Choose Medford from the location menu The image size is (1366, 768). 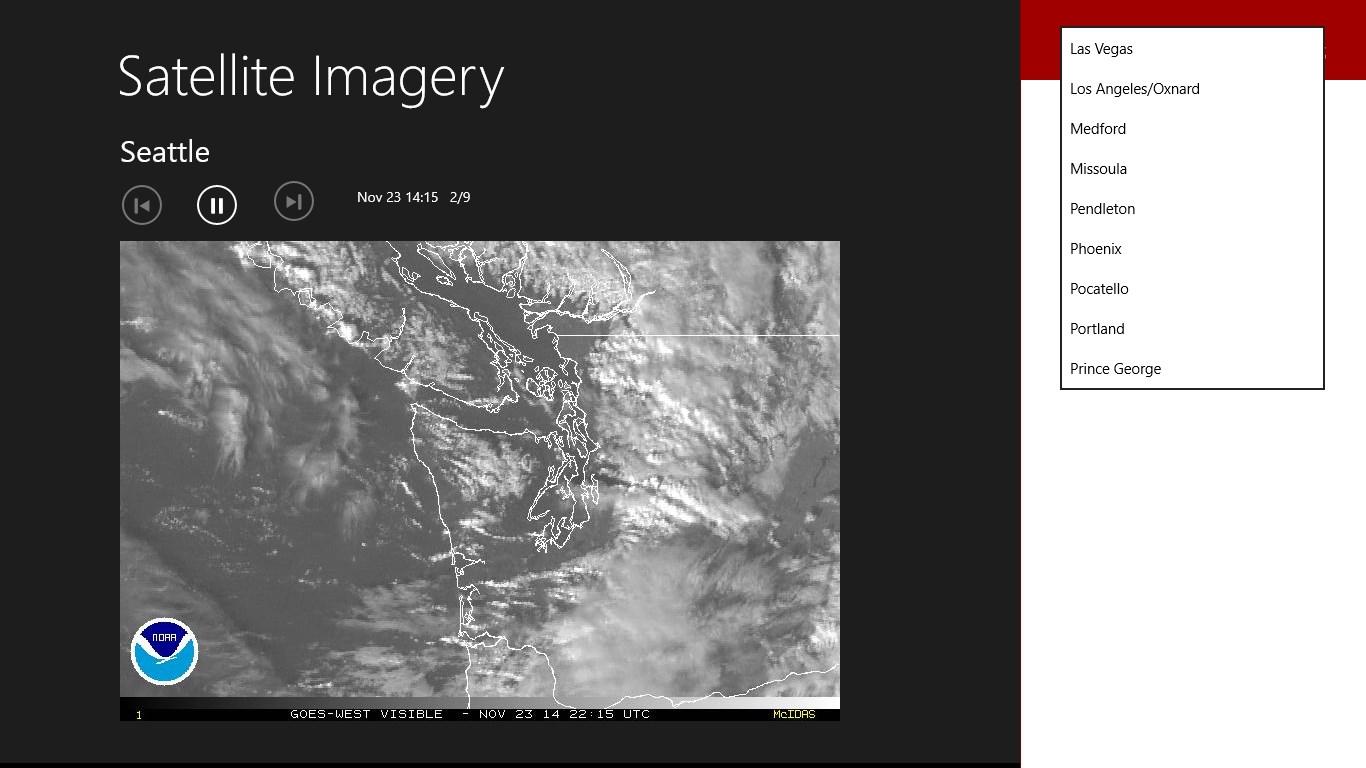pyautogui.click(x=1097, y=128)
